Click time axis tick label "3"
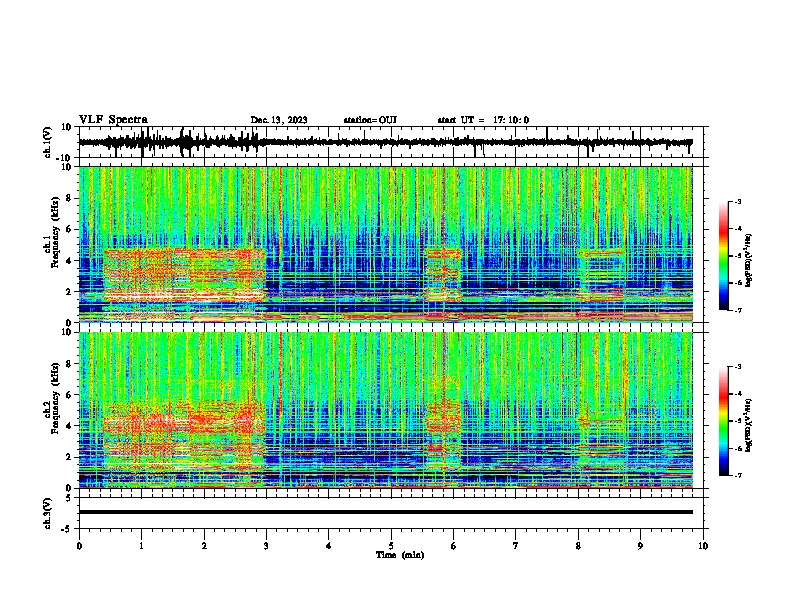 (266, 546)
